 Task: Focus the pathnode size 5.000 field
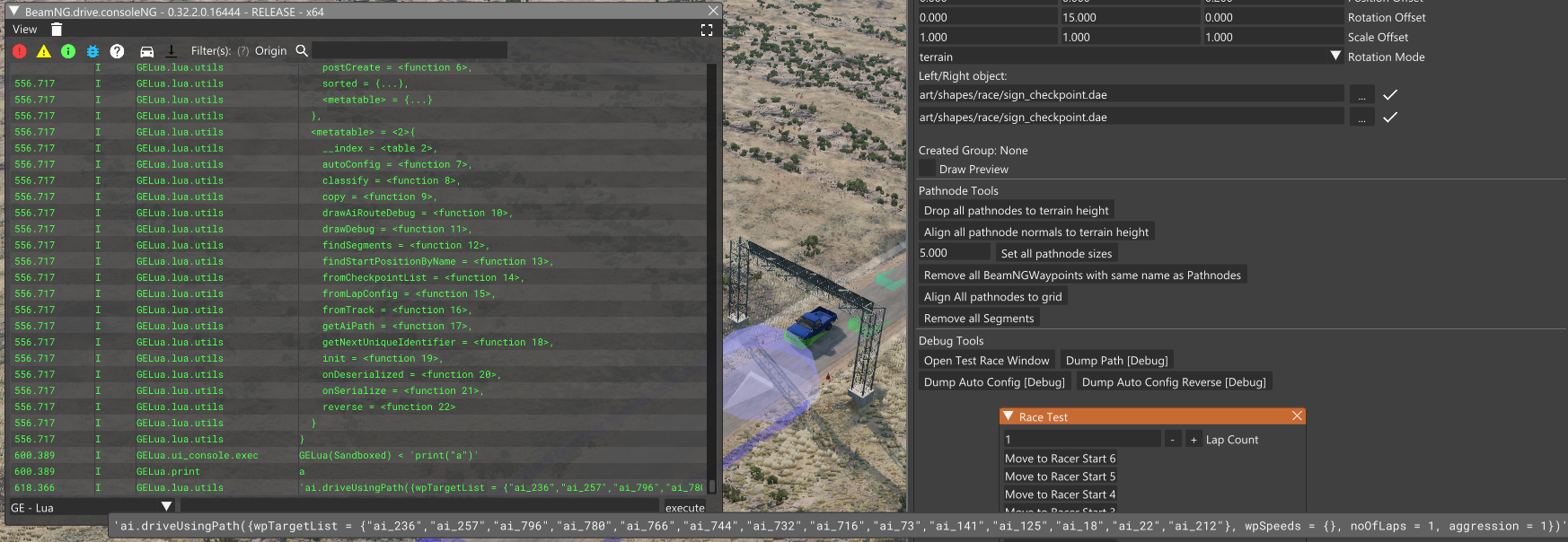point(954,254)
